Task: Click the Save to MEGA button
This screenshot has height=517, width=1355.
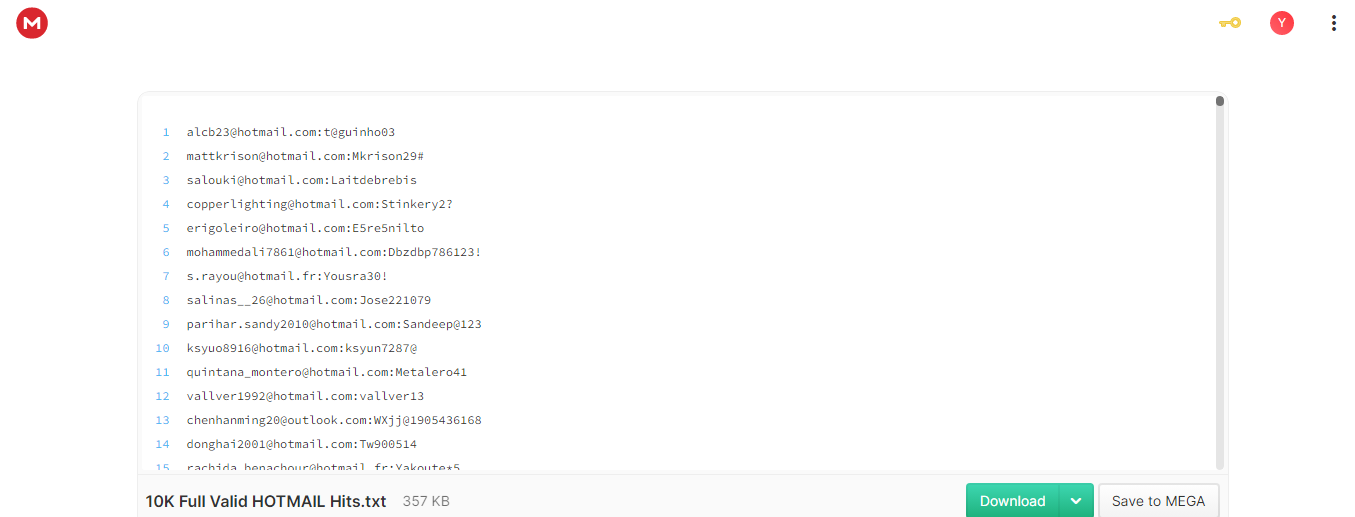Action: (1158, 501)
